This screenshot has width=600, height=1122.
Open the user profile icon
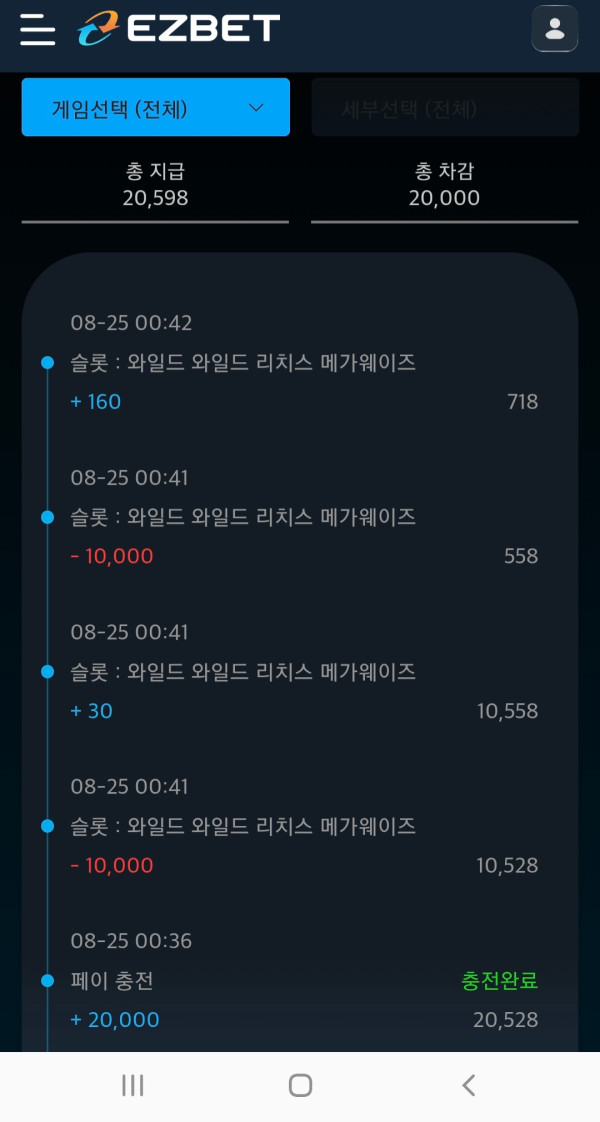point(555,29)
